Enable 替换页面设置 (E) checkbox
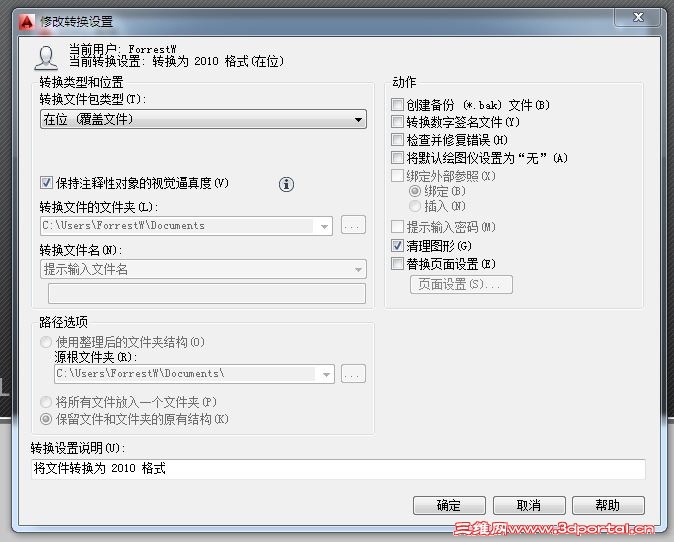Image resolution: width=674 pixels, height=542 pixels. click(x=397, y=263)
